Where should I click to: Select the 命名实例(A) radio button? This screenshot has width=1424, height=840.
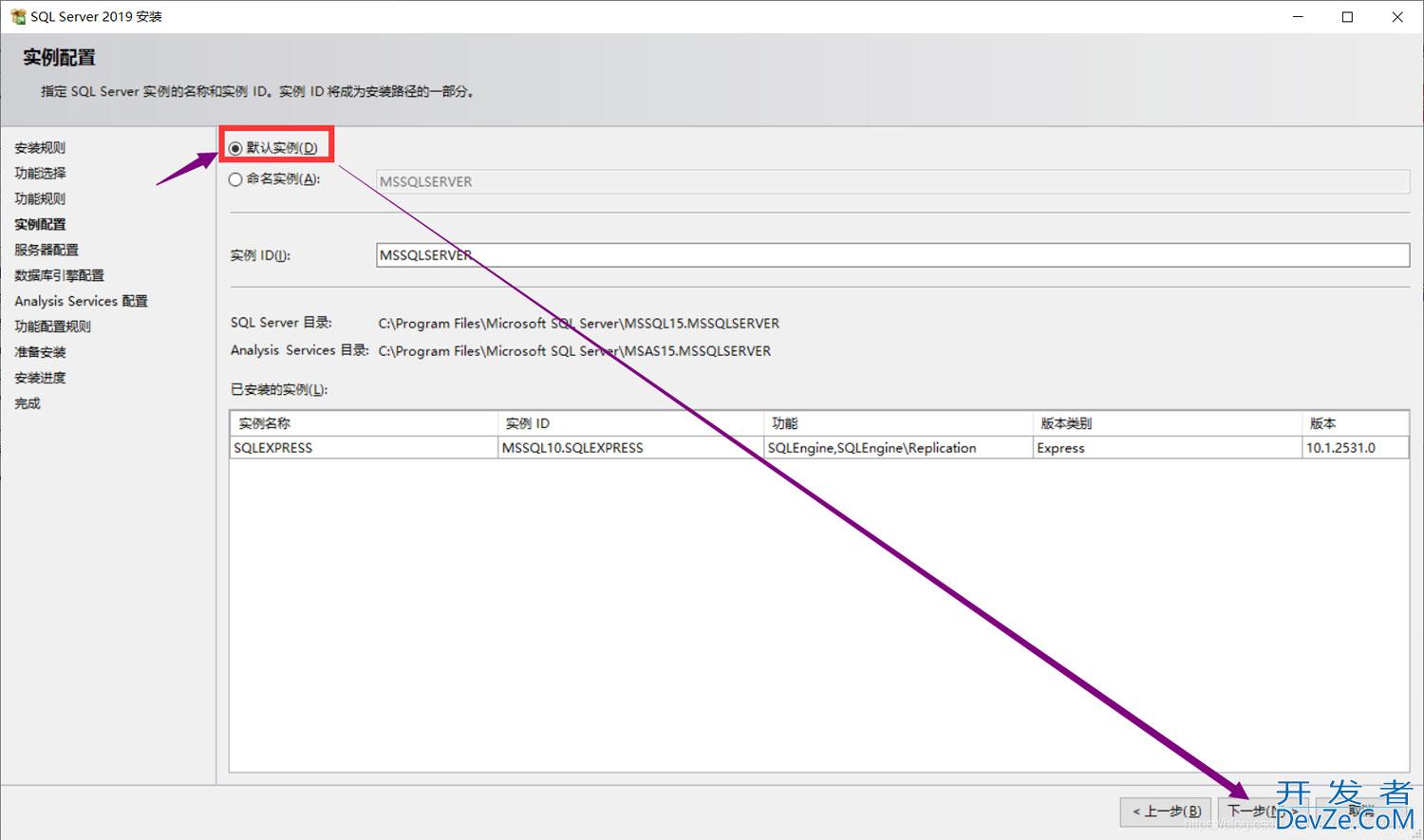coord(235,179)
